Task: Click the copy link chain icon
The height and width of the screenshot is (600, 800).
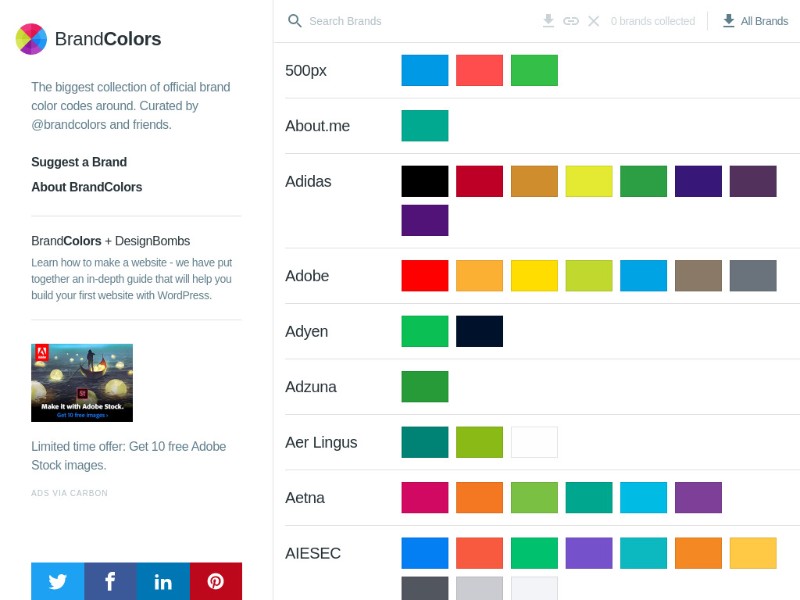Action: [x=571, y=21]
